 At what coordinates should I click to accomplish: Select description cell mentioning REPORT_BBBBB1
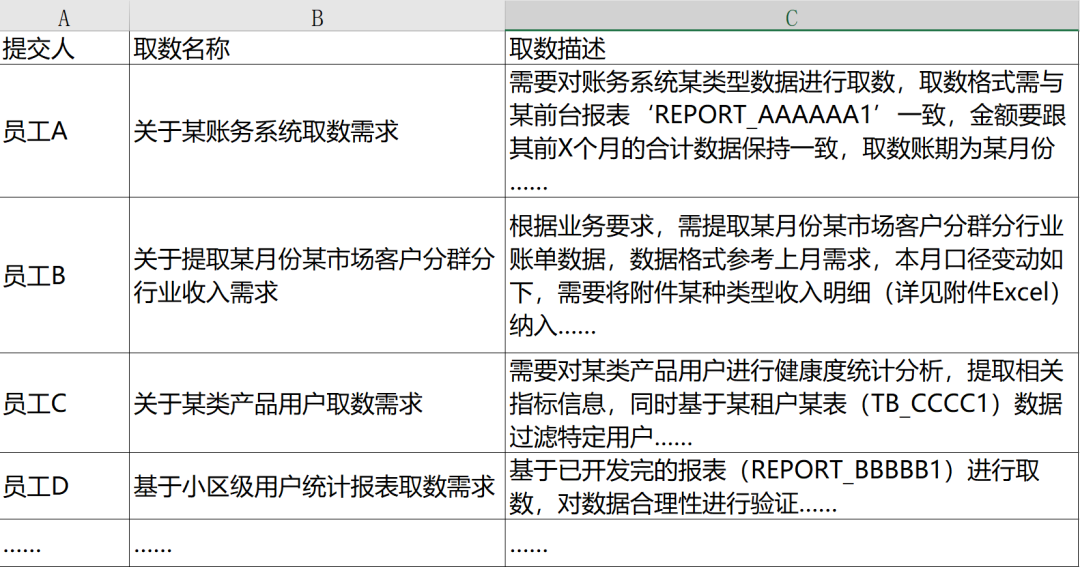click(791, 486)
